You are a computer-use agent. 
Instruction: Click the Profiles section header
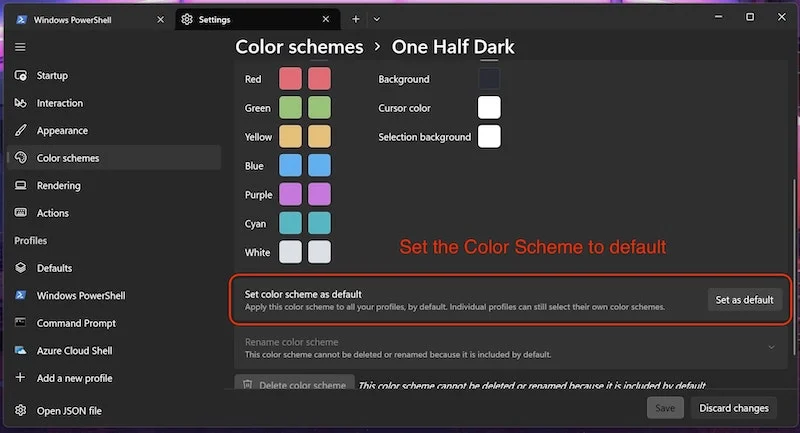pyautogui.click(x=31, y=240)
